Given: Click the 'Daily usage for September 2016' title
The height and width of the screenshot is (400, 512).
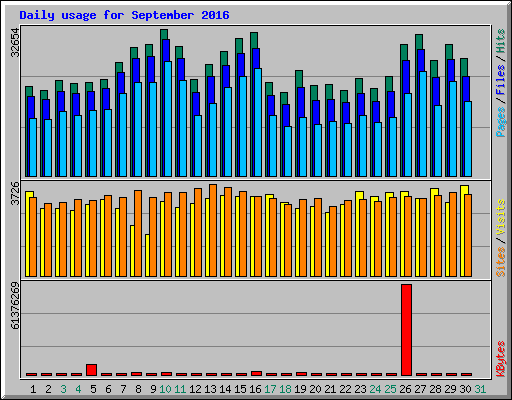Looking at the screenshot, I should pos(124,15).
